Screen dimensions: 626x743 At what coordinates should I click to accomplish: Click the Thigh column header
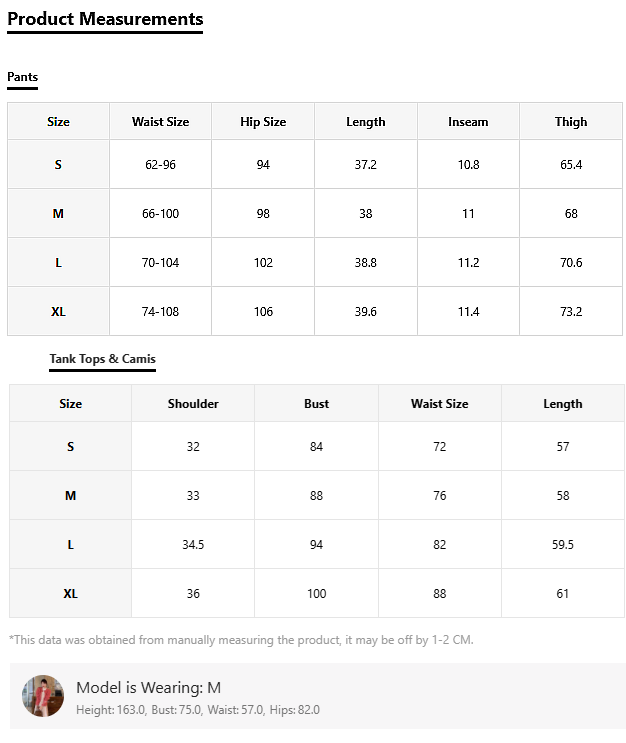[571, 122]
